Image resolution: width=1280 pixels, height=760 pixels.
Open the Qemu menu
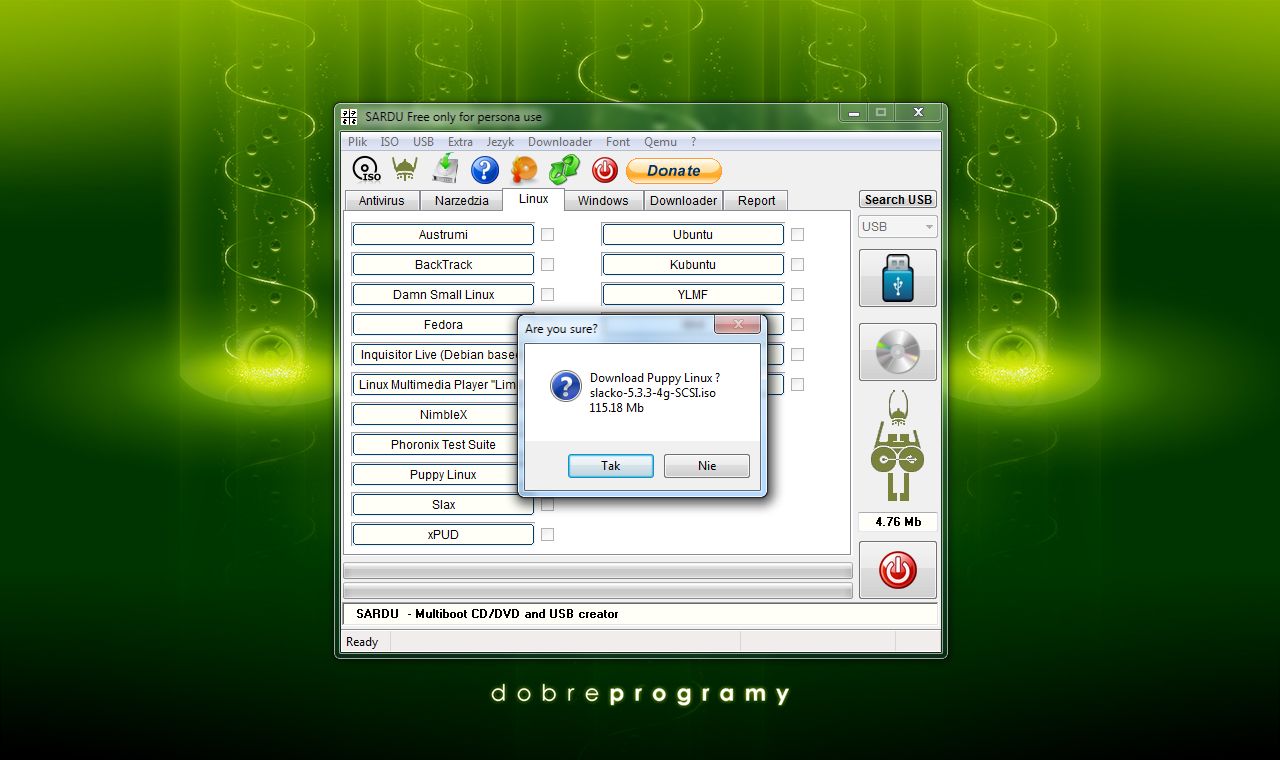(x=661, y=142)
